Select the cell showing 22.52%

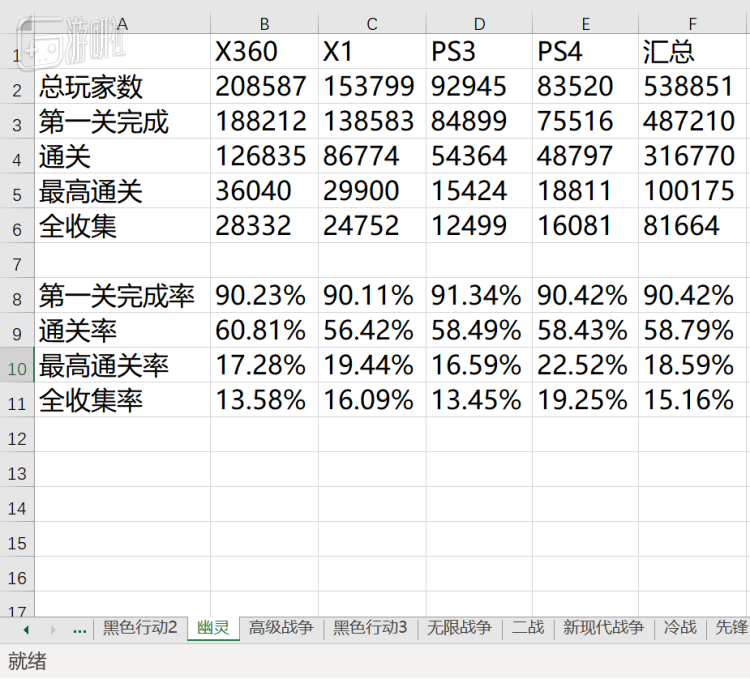coord(585,365)
